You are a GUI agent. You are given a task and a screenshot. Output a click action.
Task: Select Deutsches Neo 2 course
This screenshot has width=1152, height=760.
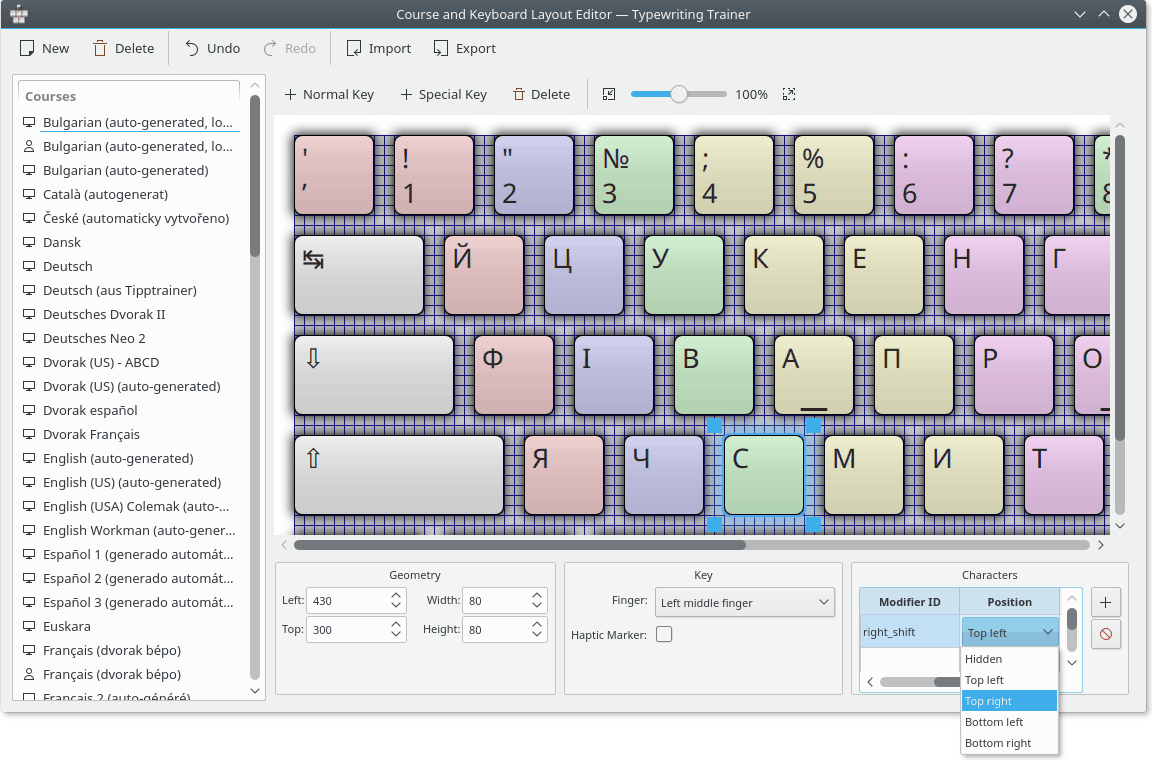coord(94,338)
